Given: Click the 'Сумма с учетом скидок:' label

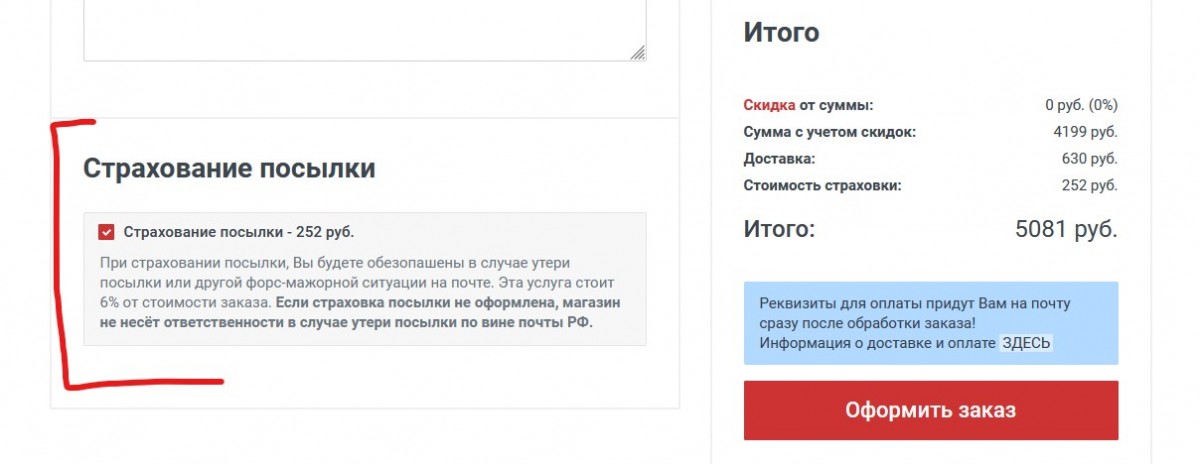Looking at the screenshot, I should 829,132.
